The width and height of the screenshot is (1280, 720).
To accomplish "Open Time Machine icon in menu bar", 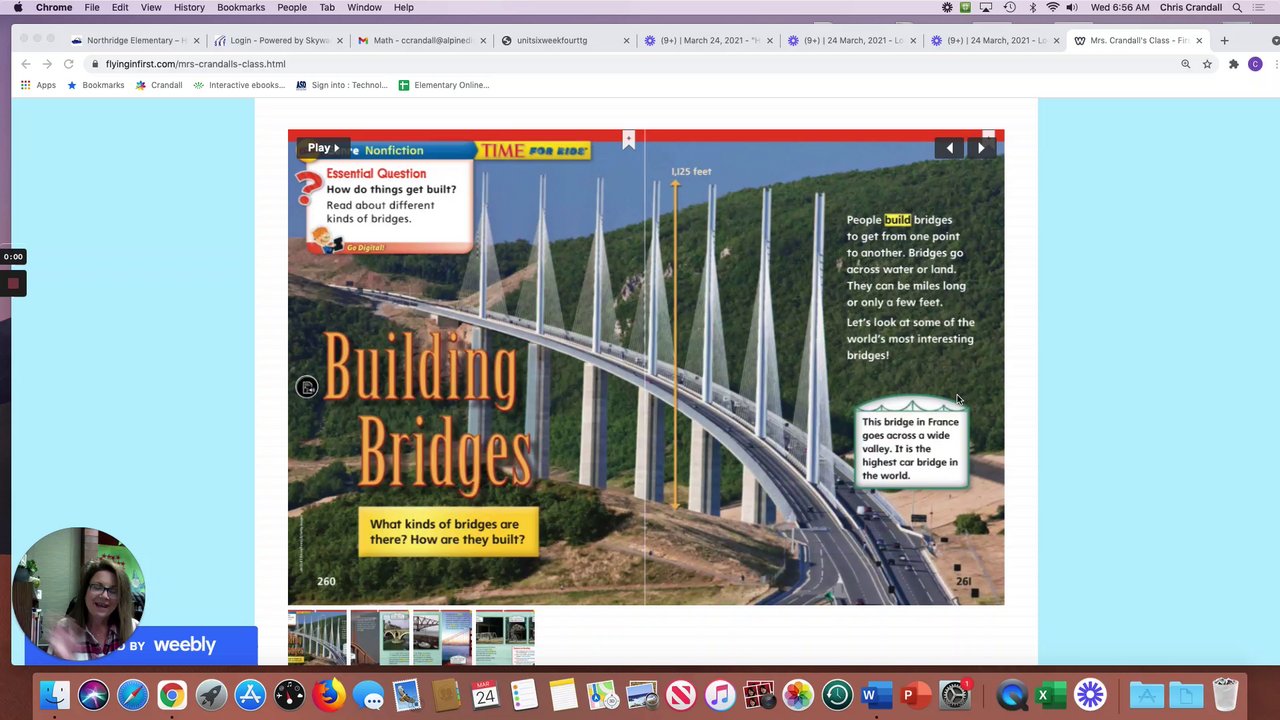I will point(1010,7).
